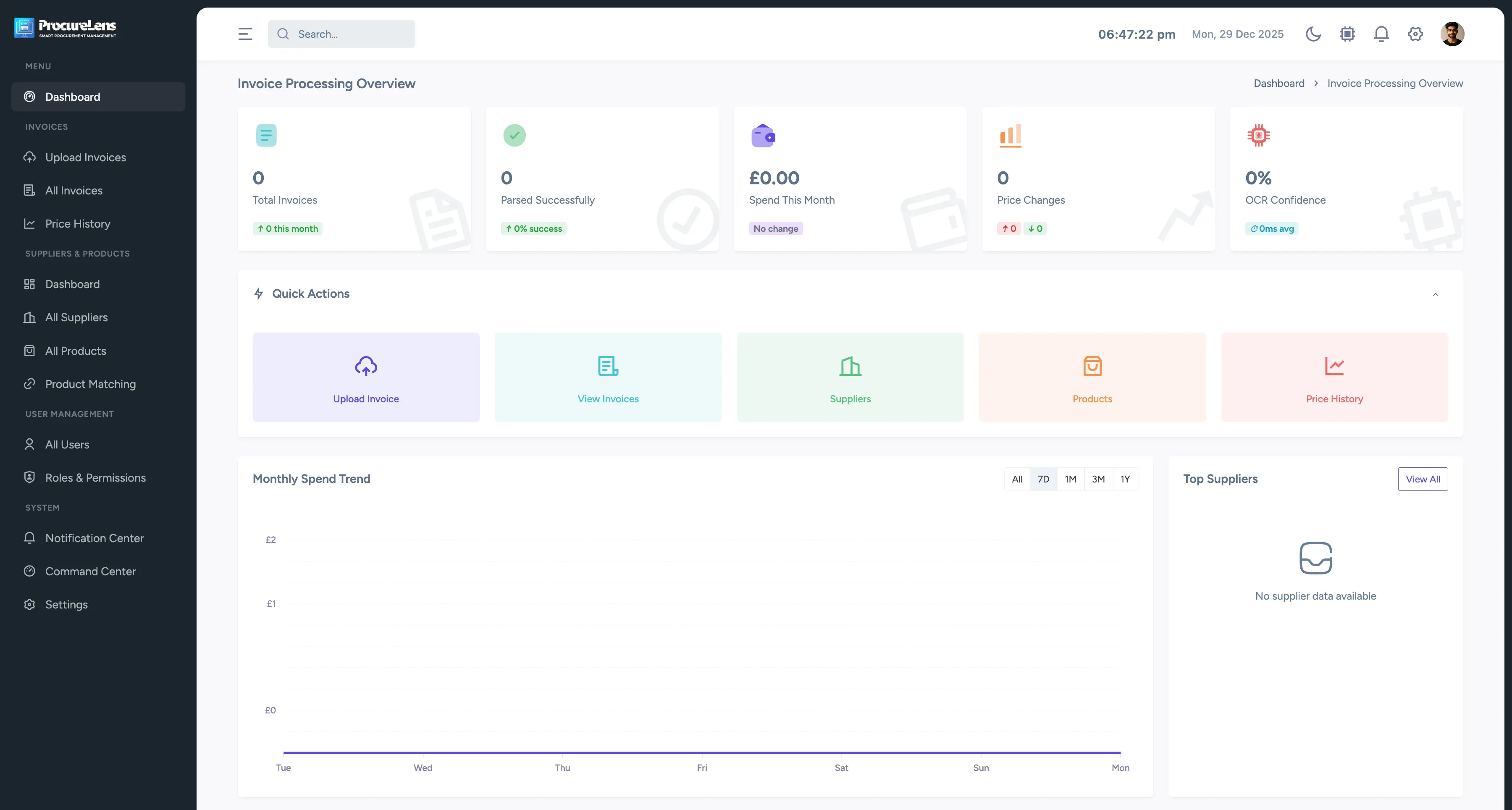Image resolution: width=1512 pixels, height=810 pixels.
Task: Open Price History in sidebar
Action: tap(98, 224)
